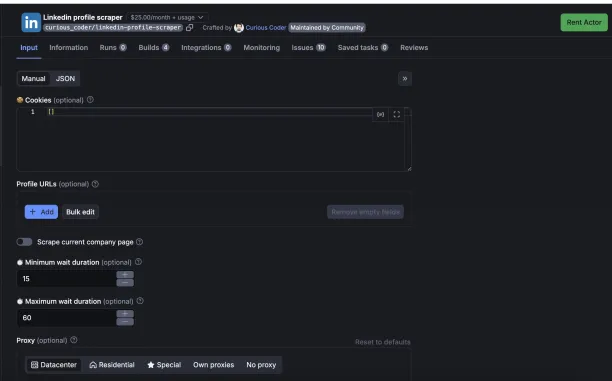Collapse the side panel with double-chevron button

point(405,78)
